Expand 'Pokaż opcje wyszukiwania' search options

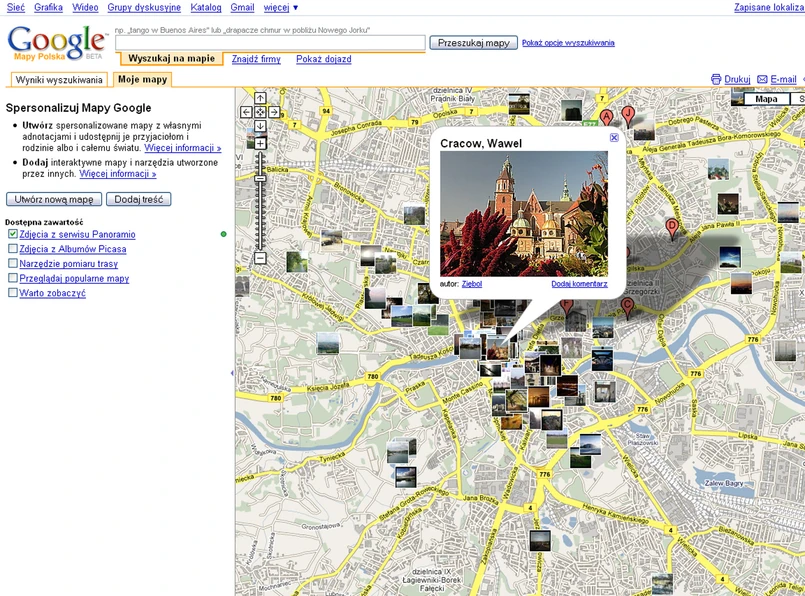(568, 43)
